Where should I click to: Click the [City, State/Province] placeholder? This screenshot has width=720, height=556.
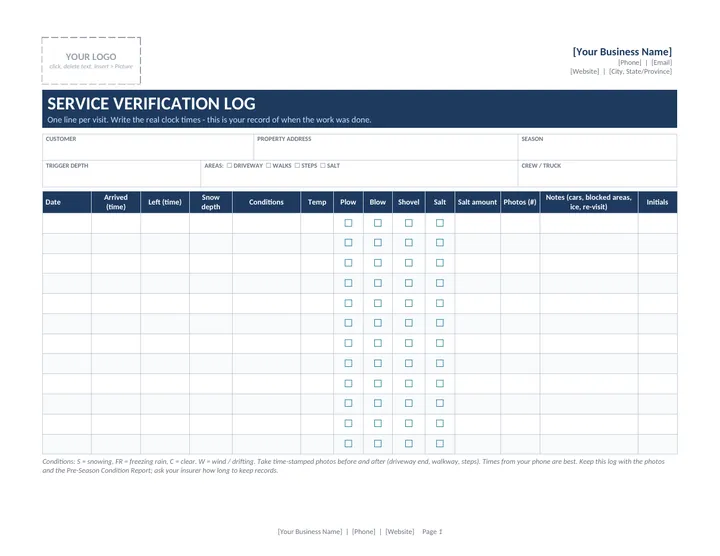[640, 72]
